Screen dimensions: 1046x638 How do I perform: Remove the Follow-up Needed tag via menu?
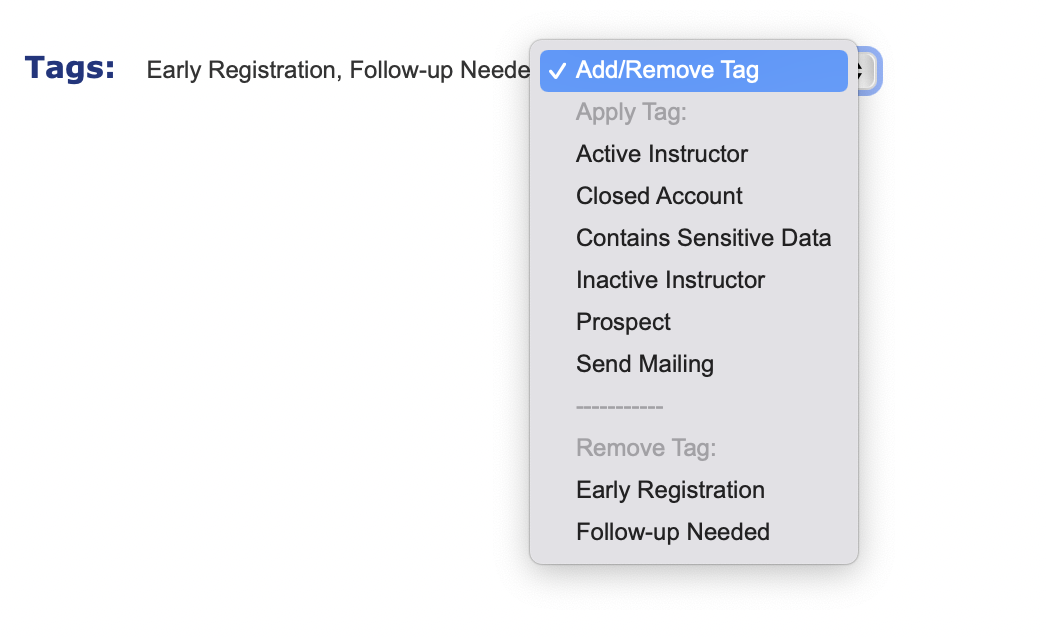coord(672,532)
